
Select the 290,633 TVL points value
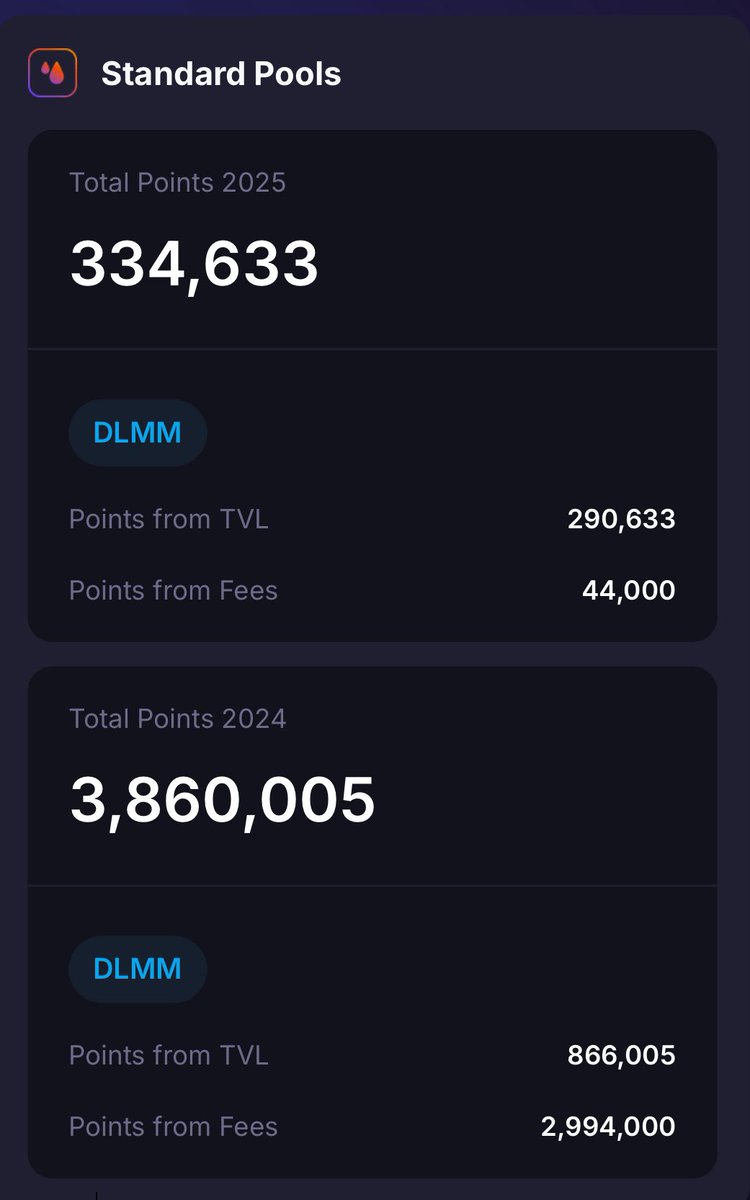coord(621,519)
